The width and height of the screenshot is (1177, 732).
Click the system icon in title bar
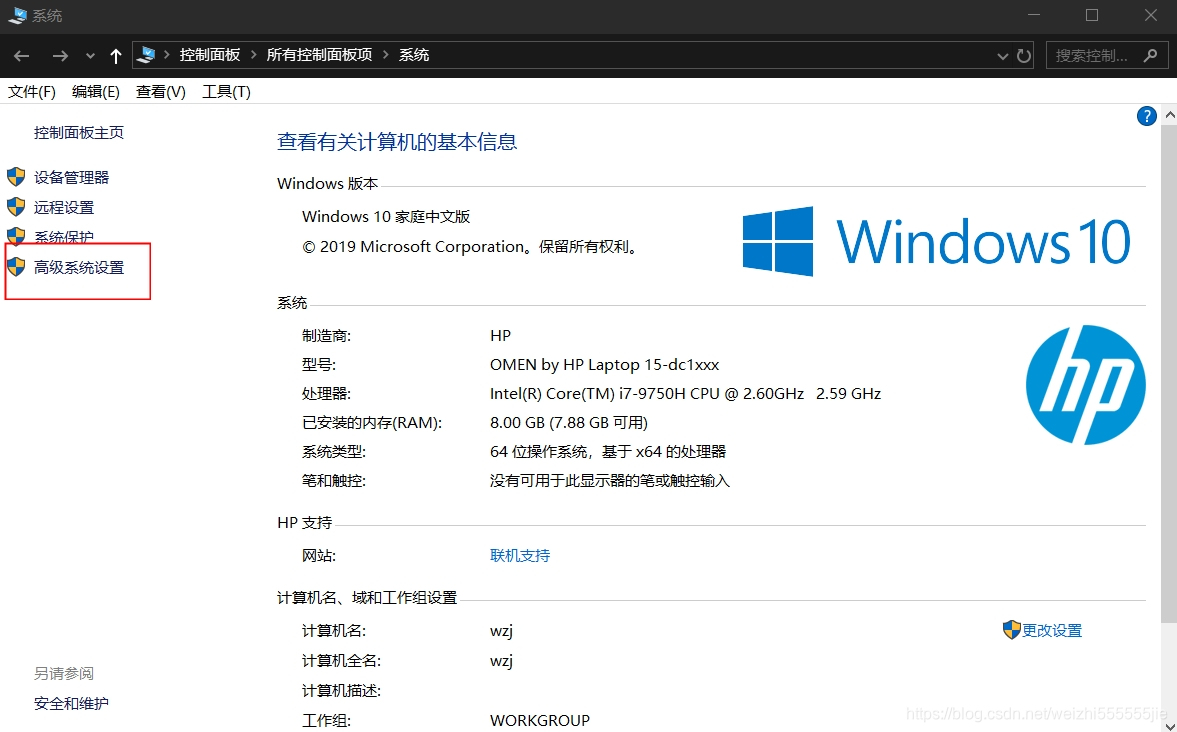[x=17, y=15]
